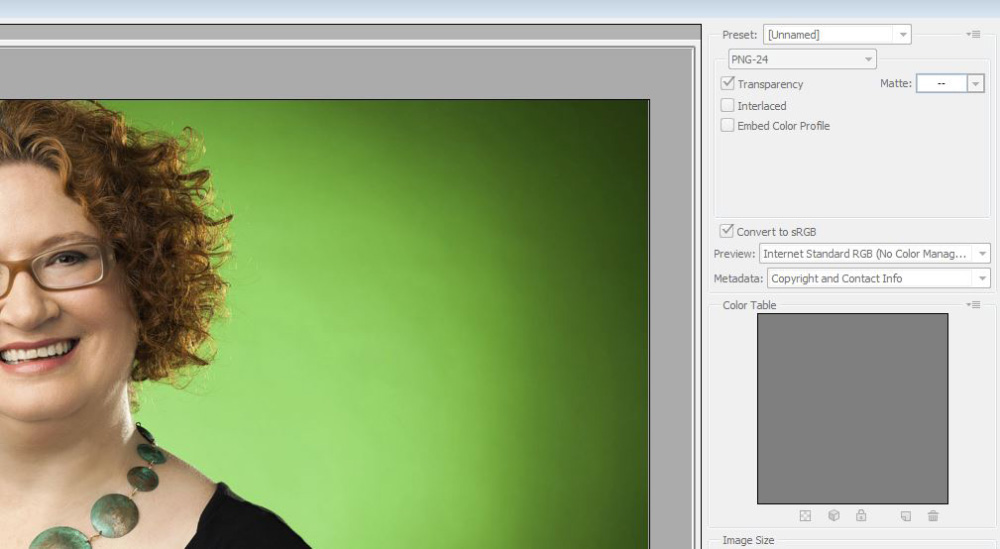Image resolution: width=1000 pixels, height=549 pixels.
Task: Click the trash icon below Color Table
Action: pos(933,516)
